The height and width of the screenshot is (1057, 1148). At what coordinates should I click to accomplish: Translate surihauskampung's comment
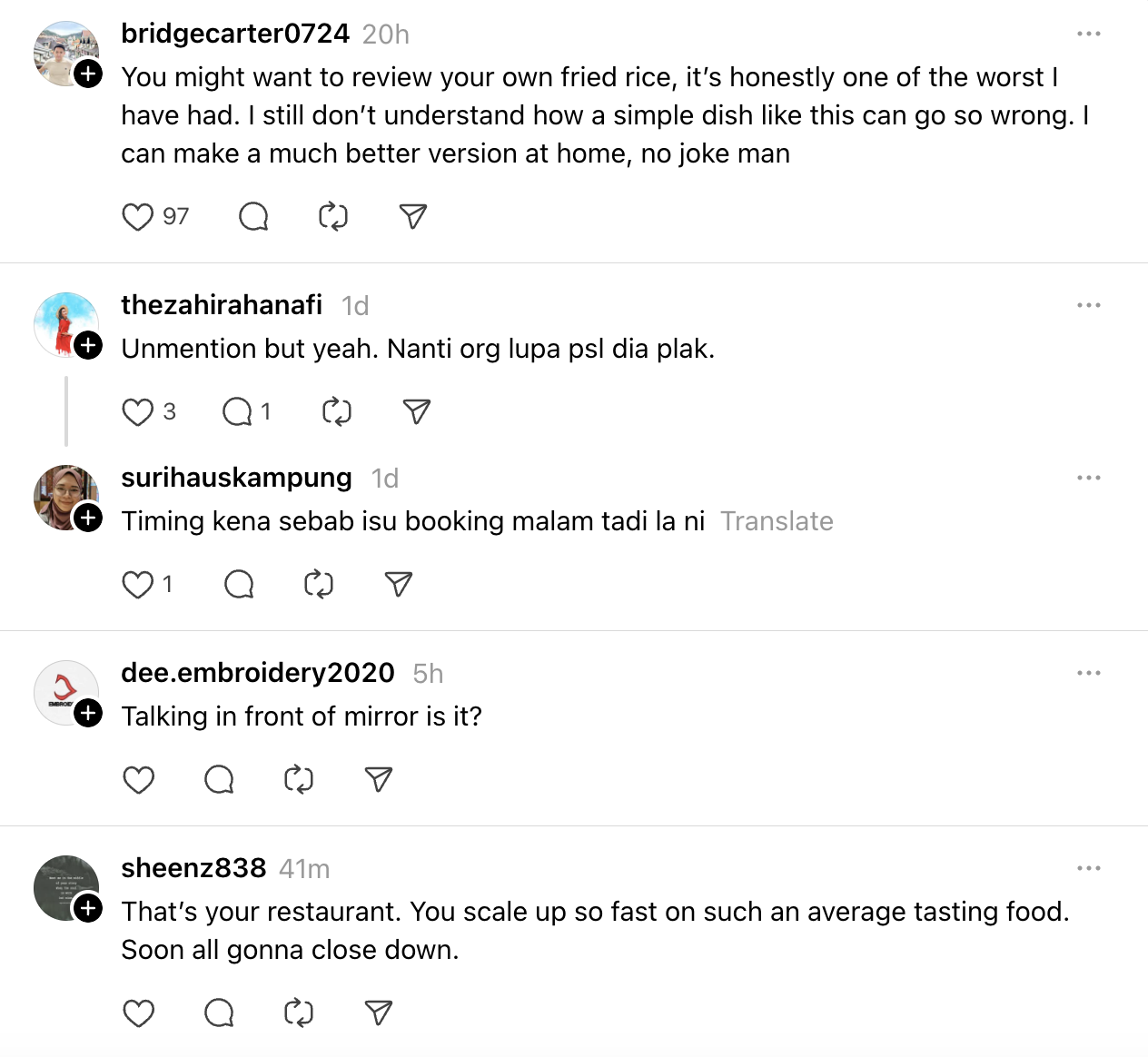click(x=777, y=521)
